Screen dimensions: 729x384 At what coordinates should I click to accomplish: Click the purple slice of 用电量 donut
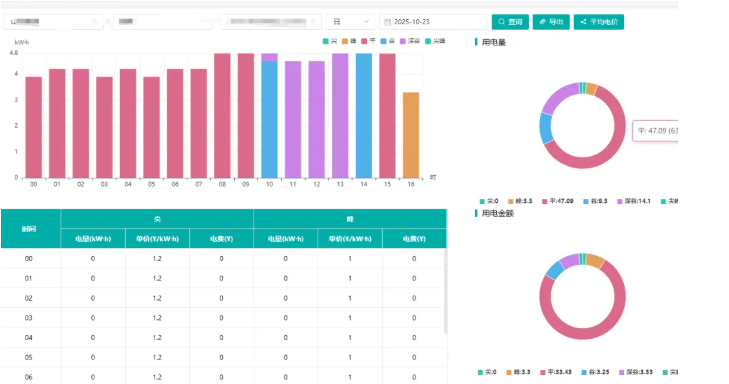[x=558, y=97]
